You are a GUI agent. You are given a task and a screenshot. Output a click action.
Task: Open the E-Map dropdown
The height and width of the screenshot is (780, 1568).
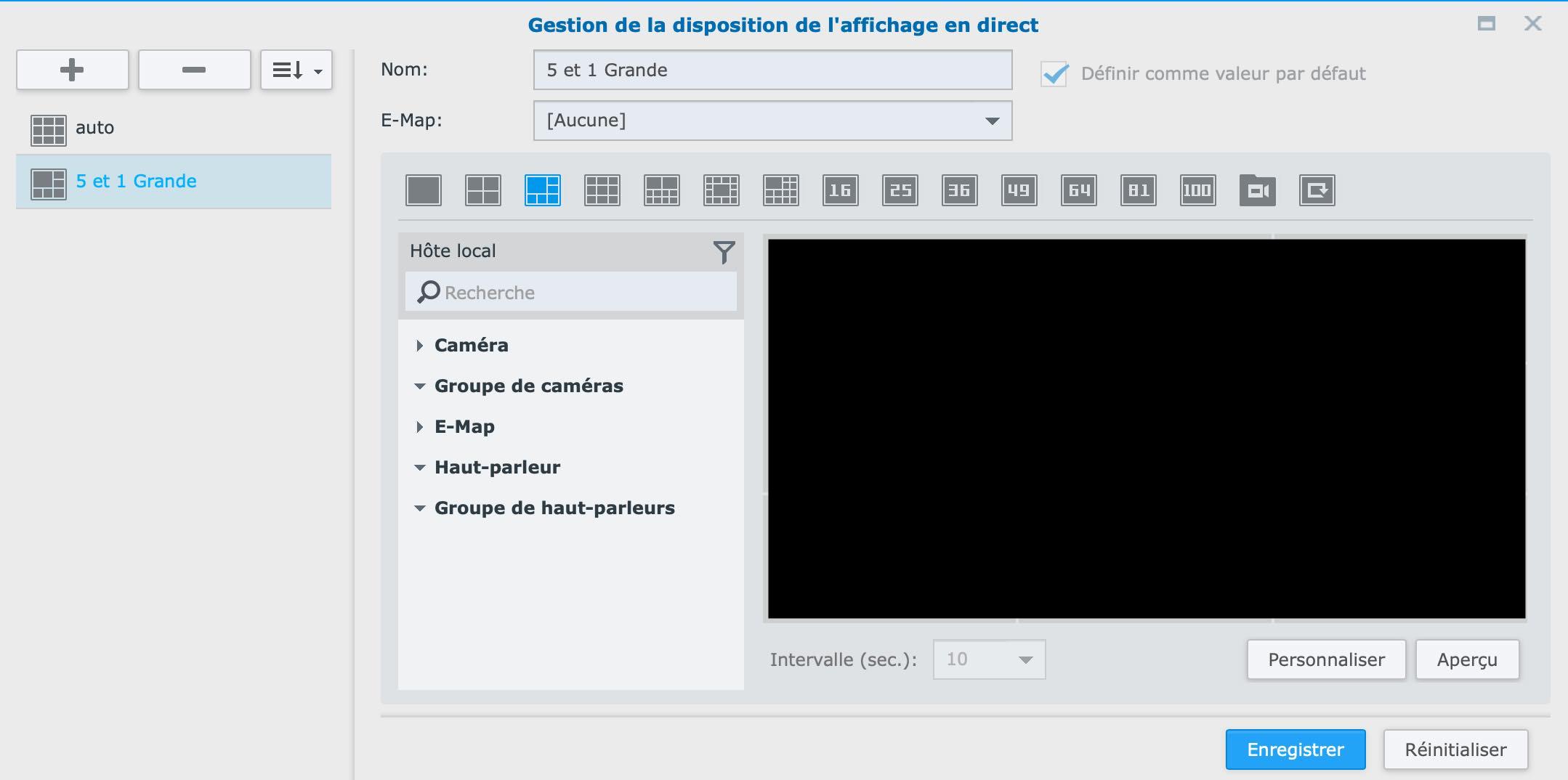pos(772,121)
